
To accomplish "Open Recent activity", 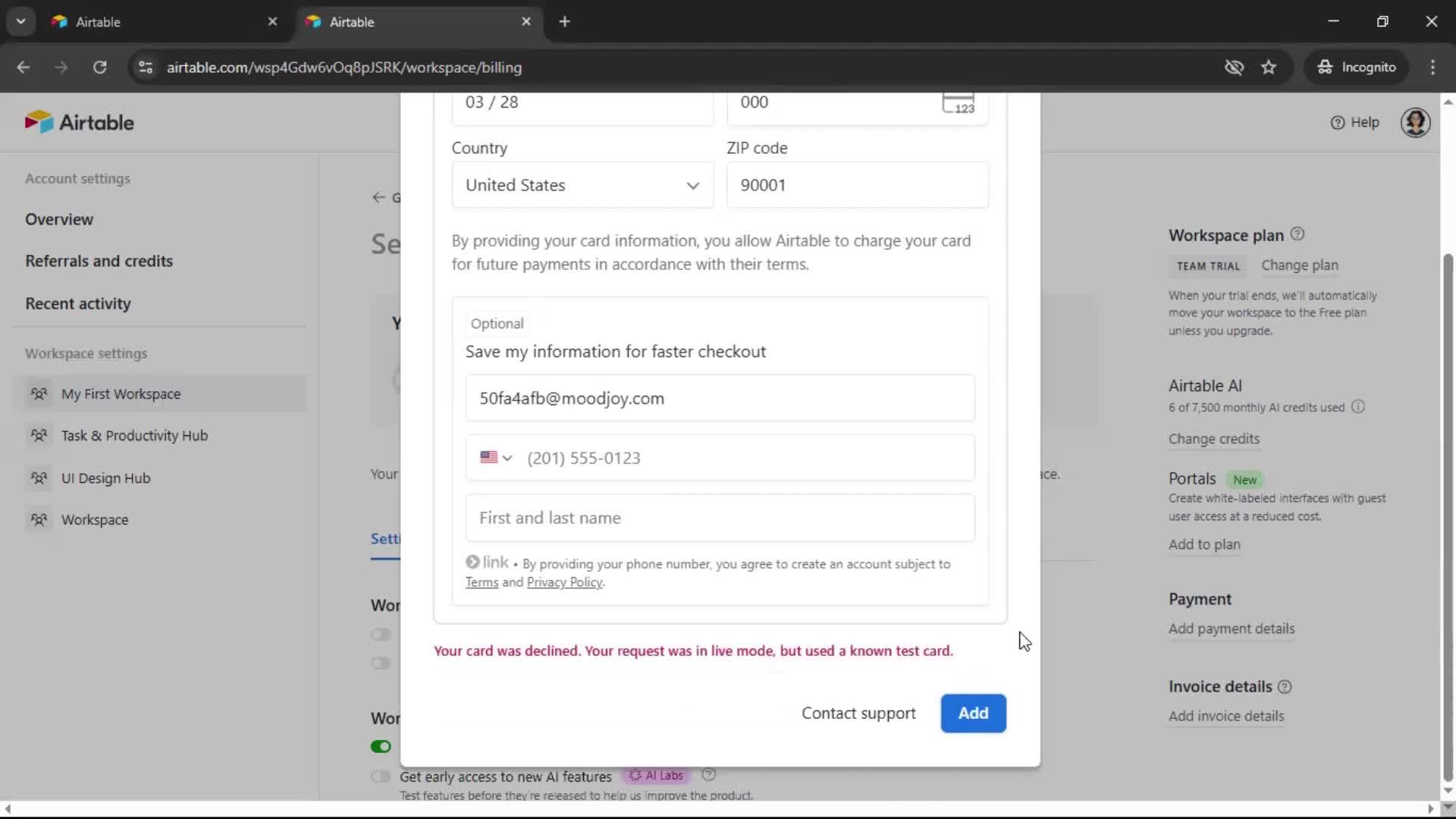I will [x=78, y=304].
